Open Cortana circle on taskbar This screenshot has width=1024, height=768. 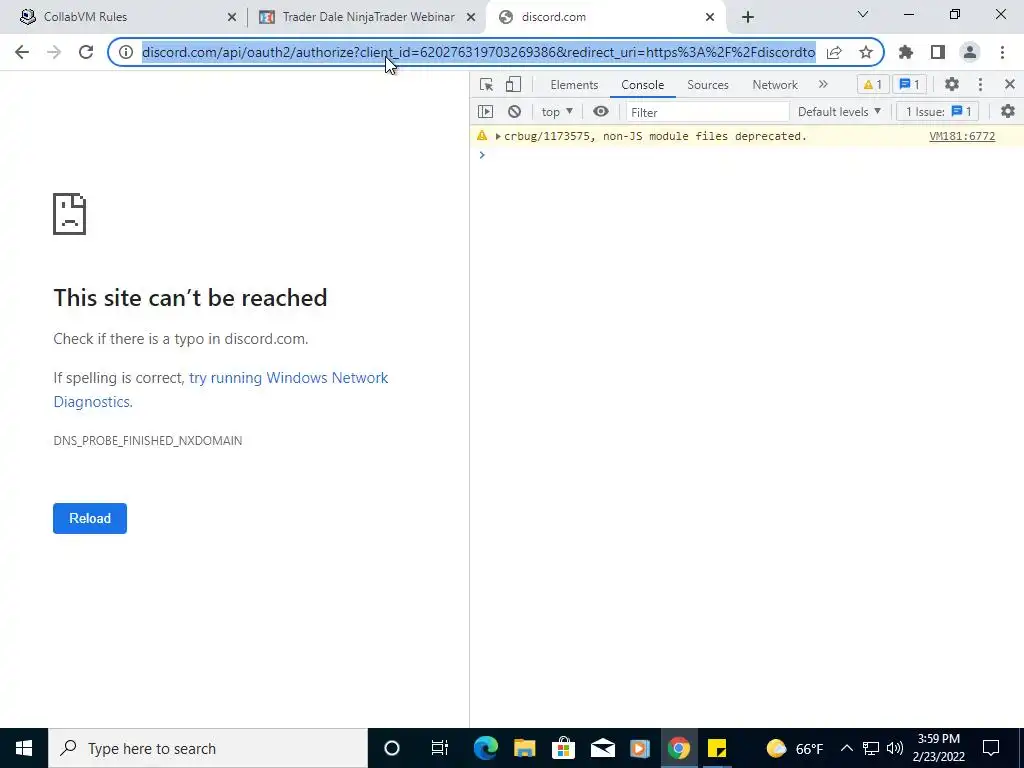[x=392, y=748]
